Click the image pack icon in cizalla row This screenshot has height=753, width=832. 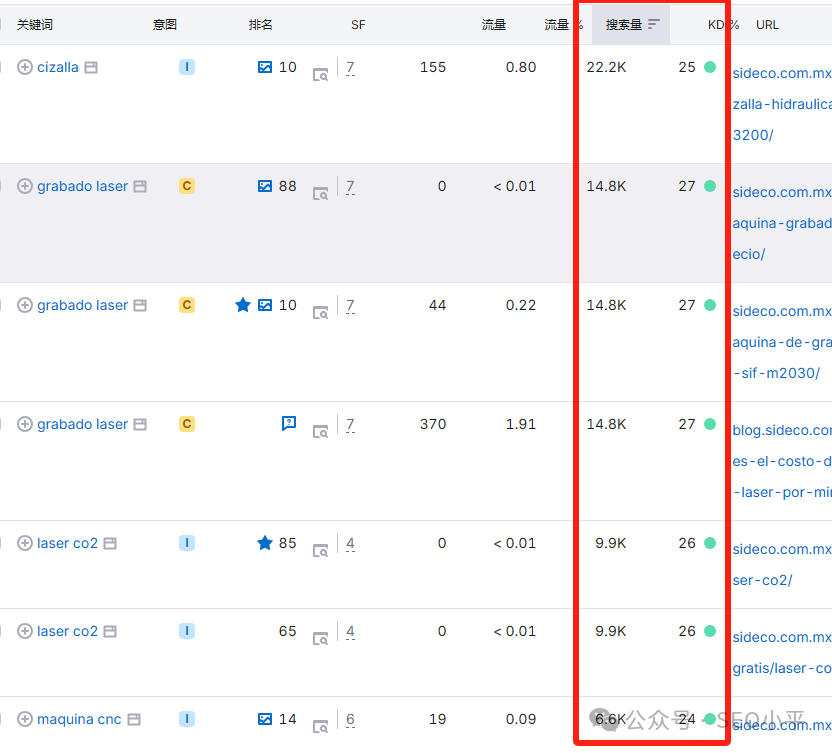(265, 67)
